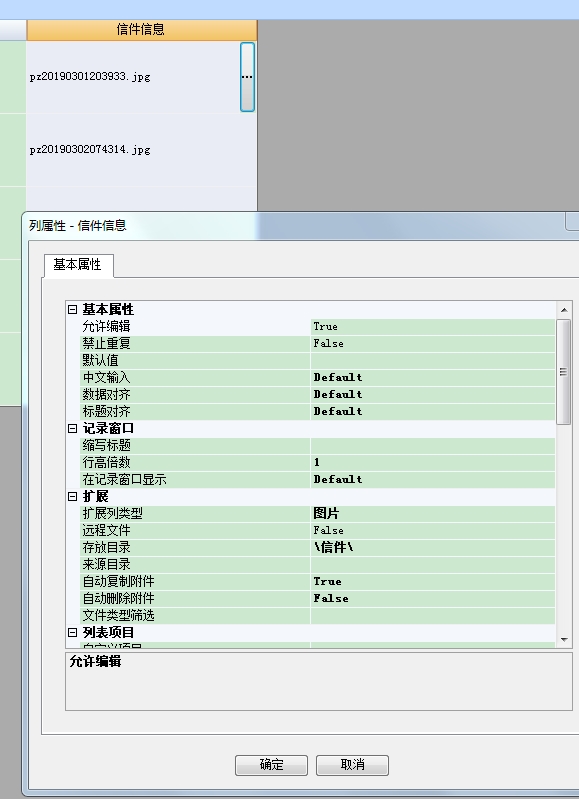Select the 自动删除附件 False value
The width and height of the screenshot is (579, 799).
(x=433, y=598)
